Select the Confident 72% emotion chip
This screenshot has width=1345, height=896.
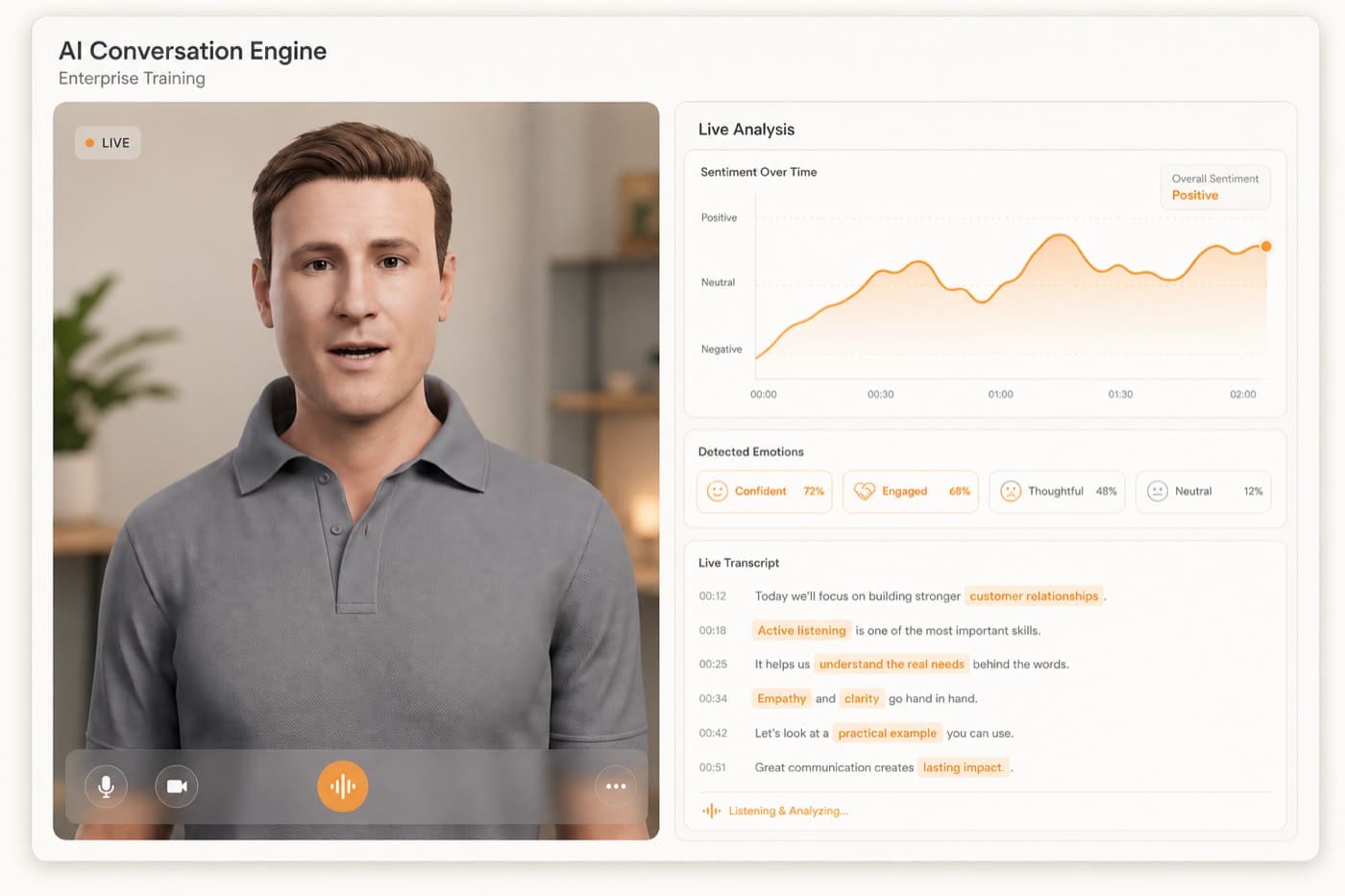[765, 492]
